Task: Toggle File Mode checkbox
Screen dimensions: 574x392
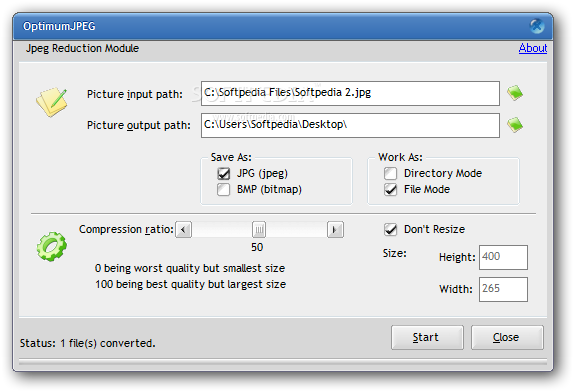Action: 391,190
